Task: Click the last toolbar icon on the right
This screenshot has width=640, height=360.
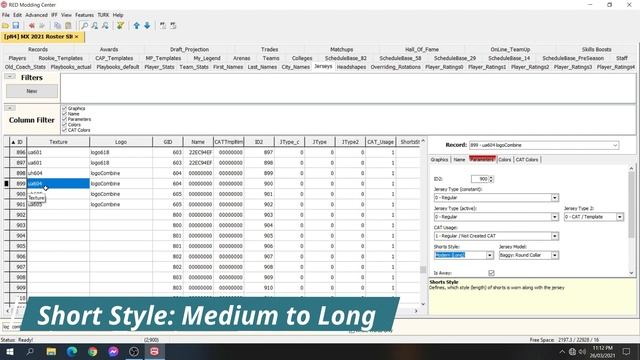Action: [x=173, y=26]
